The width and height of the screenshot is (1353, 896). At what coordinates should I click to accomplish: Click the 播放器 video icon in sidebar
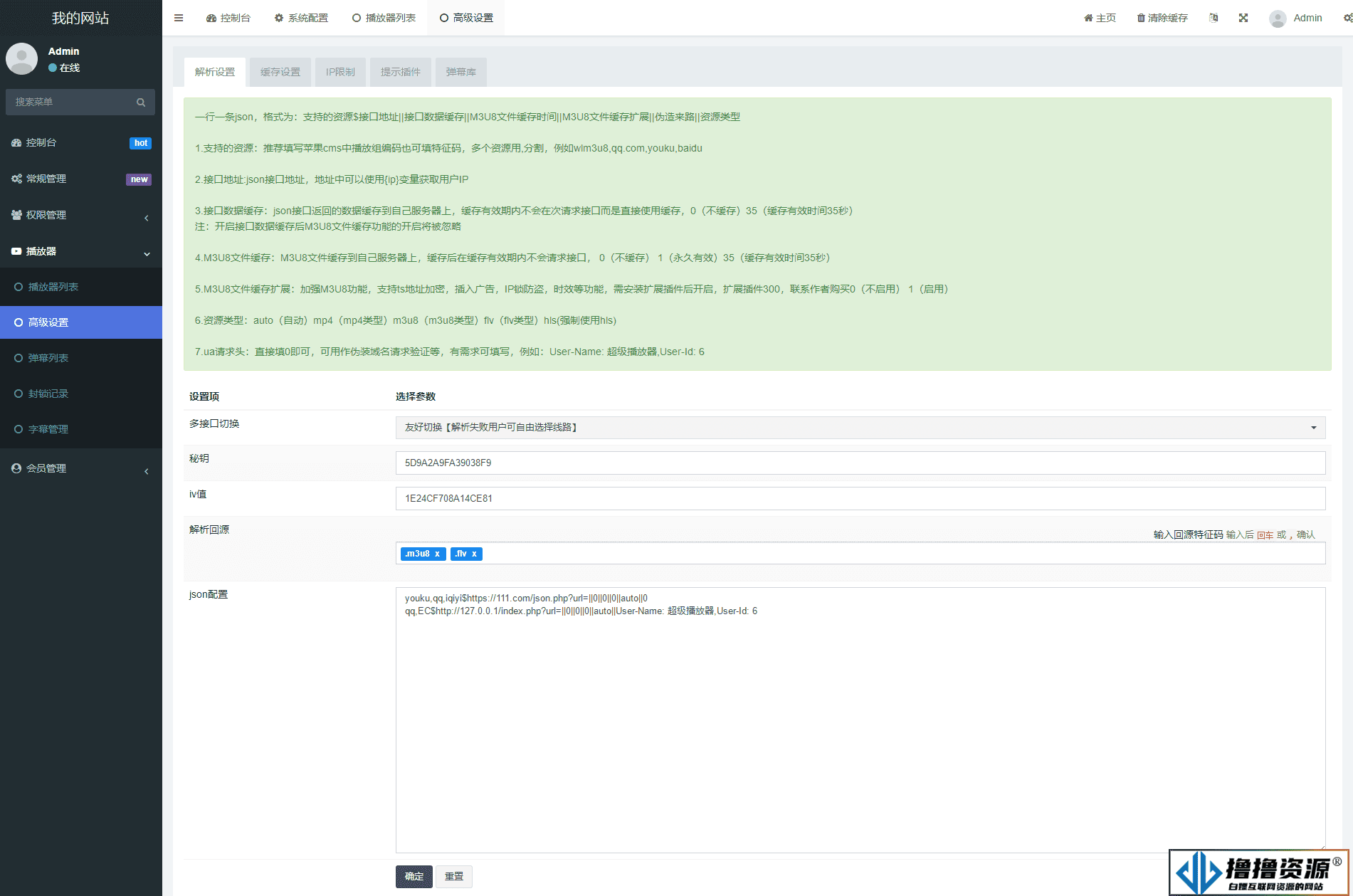[x=16, y=251]
